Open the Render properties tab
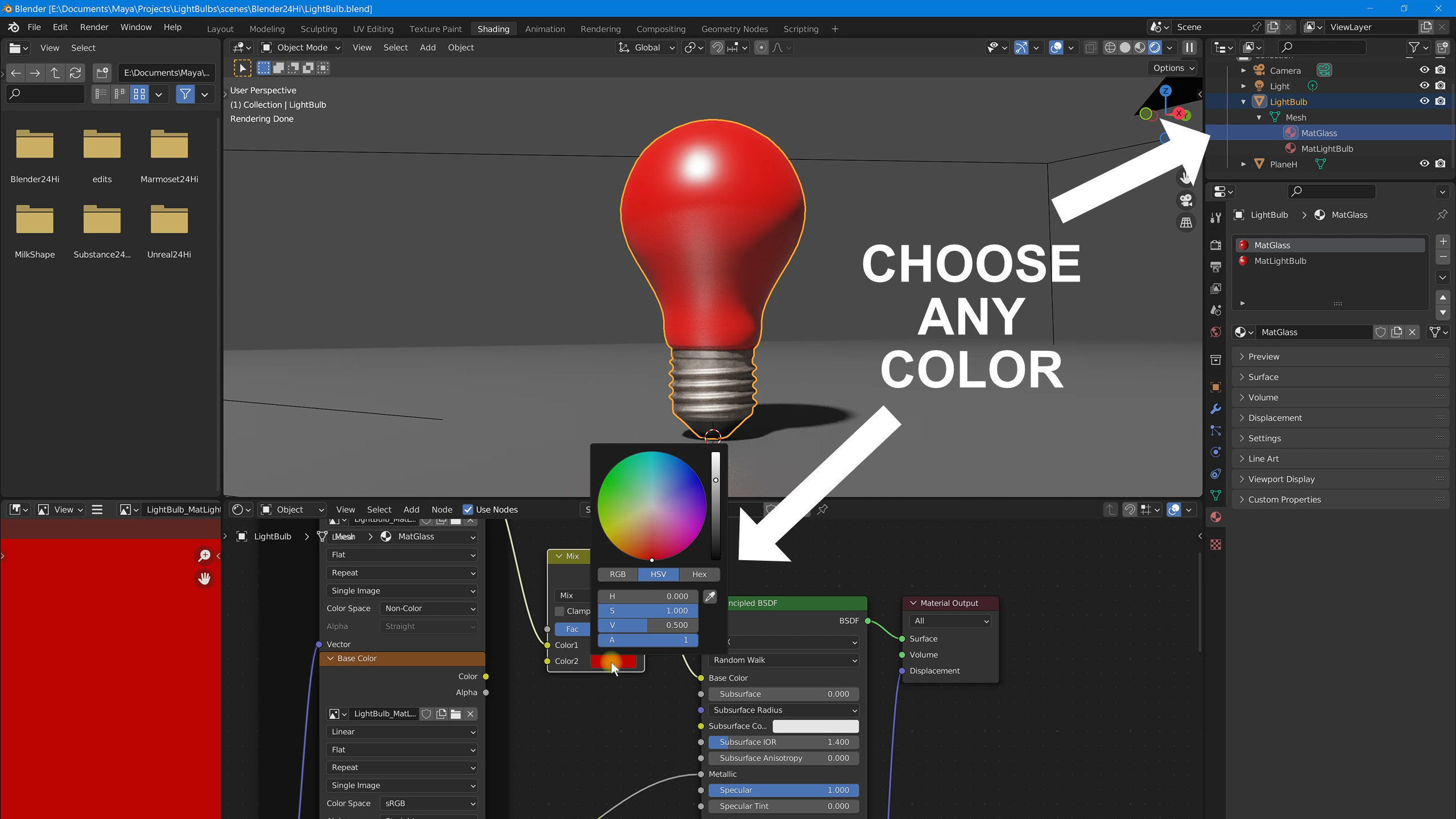1456x819 pixels. [1216, 245]
